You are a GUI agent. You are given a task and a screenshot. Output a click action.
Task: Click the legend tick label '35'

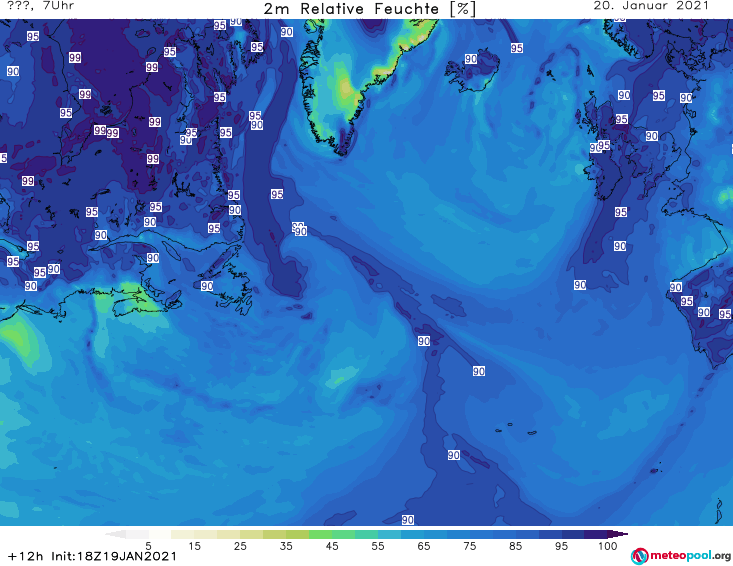[x=286, y=546]
